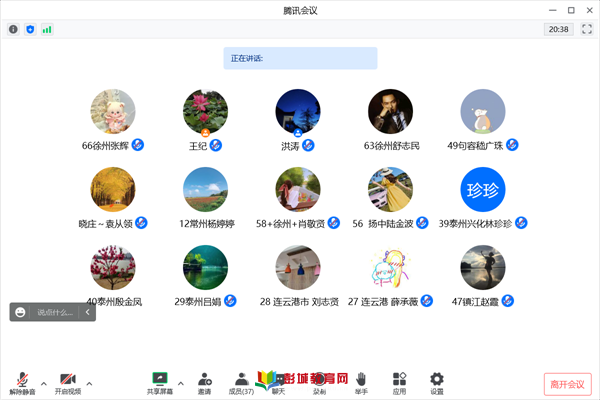Click muted mic icon beside 39泰州兴化林珍珍
The width and height of the screenshot is (600, 400).
pyautogui.click(x=521, y=223)
